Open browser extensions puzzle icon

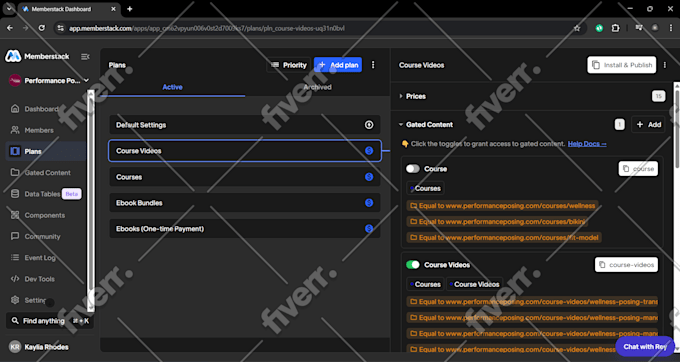pos(615,28)
